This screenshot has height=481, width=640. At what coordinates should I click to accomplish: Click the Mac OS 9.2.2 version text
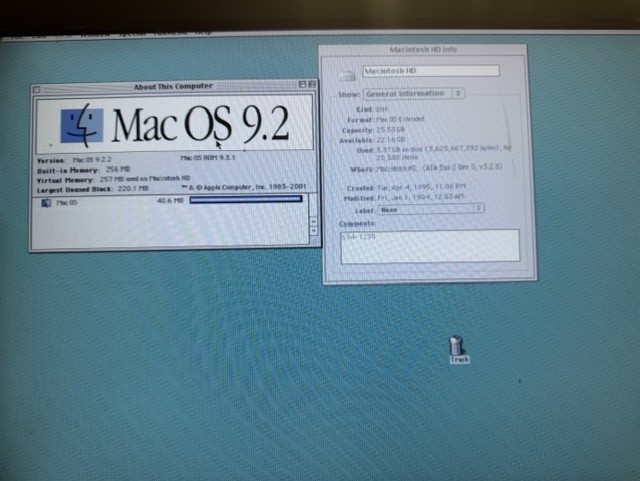[92, 160]
